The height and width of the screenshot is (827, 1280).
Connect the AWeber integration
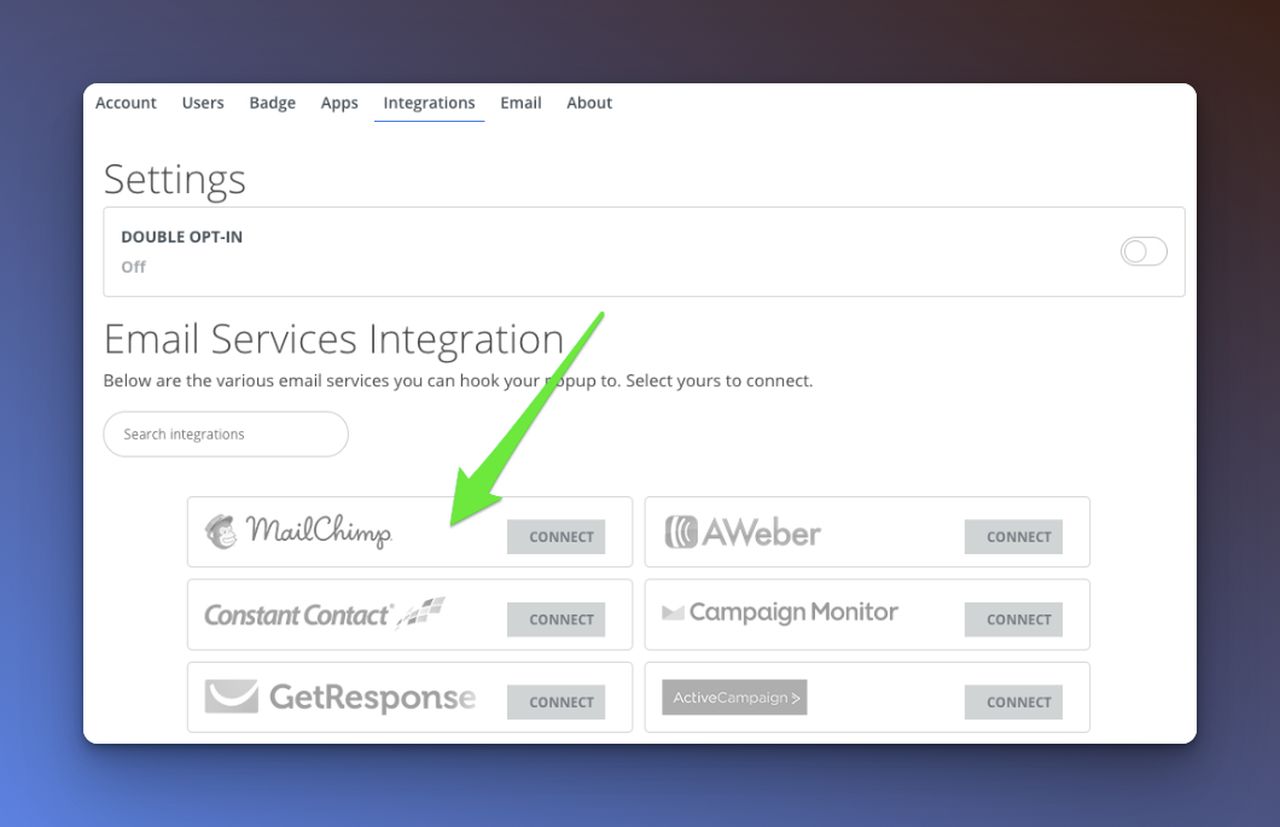[1013, 537]
